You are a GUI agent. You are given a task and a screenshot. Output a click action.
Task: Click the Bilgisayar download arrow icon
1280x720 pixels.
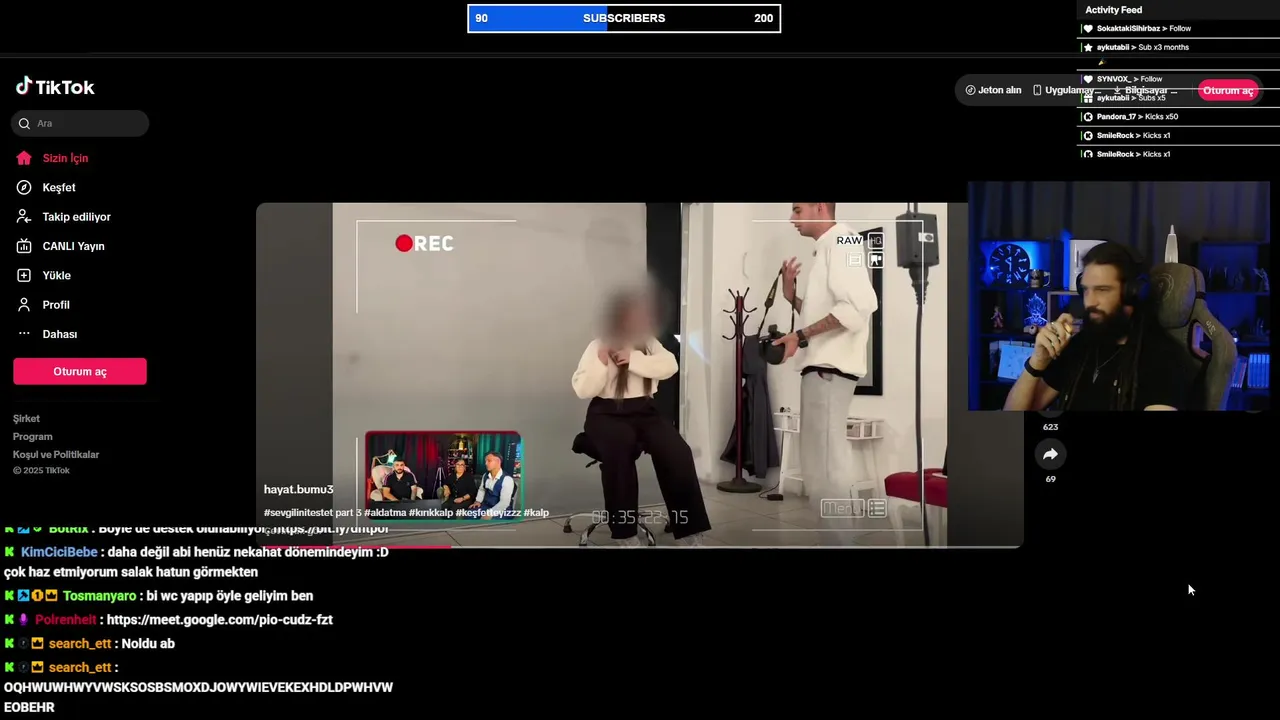pos(1117,90)
